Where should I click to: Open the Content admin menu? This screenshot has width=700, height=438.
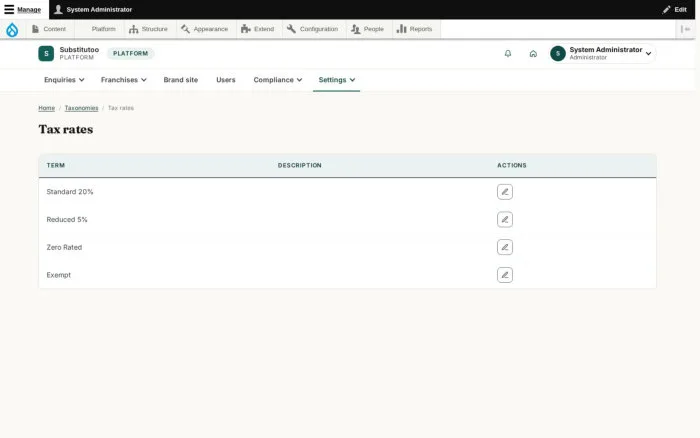49,29
